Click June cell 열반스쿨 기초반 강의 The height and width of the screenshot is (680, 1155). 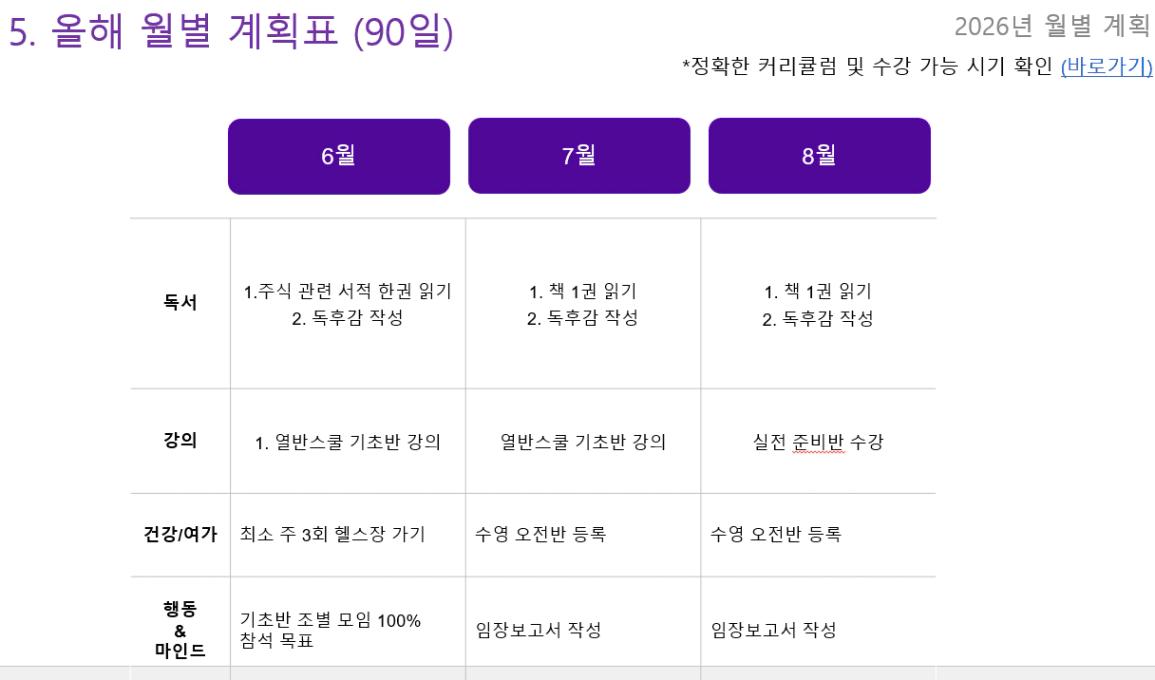[348, 442]
